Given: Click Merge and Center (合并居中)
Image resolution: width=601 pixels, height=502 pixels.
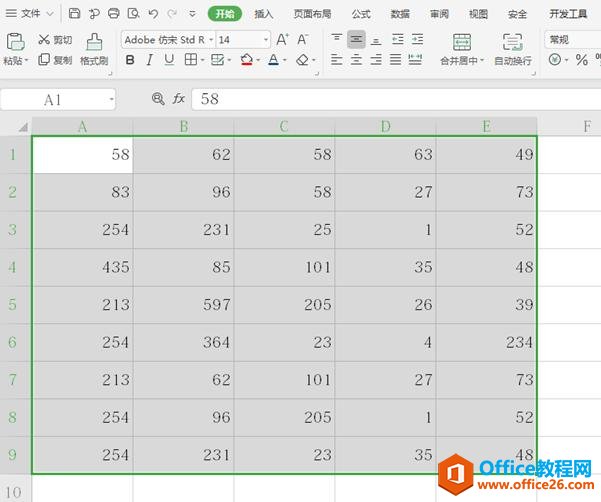Looking at the screenshot, I should (461, 49).
